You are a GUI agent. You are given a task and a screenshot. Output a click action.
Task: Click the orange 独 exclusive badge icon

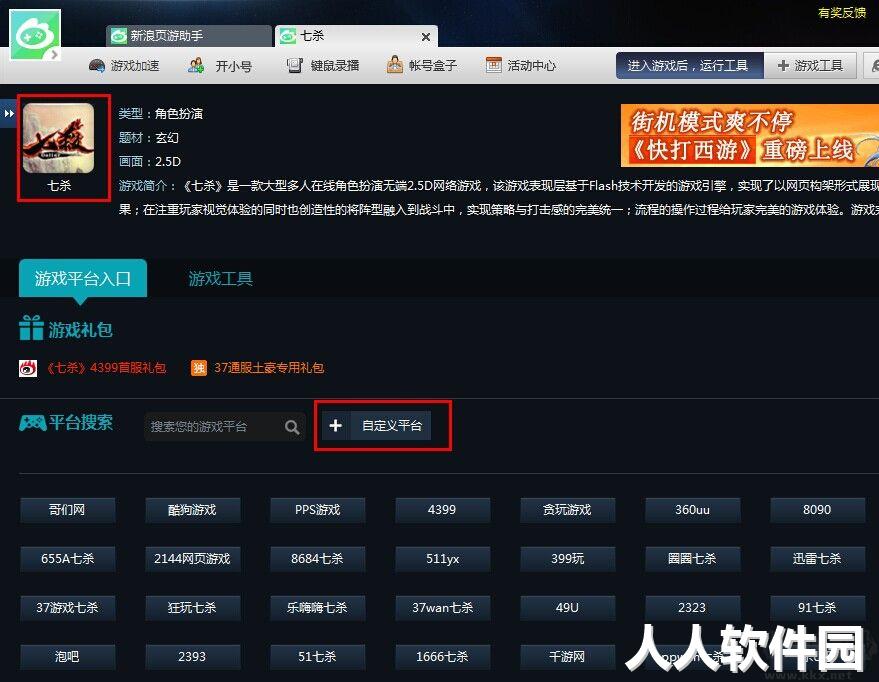199,368
